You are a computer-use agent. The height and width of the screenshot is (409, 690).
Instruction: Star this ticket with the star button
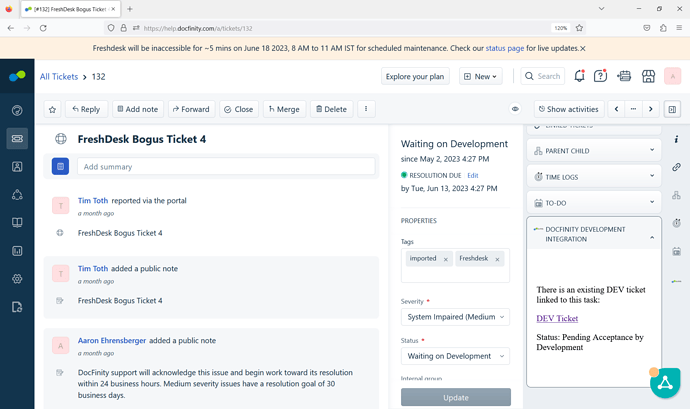[x=52, y=109]
